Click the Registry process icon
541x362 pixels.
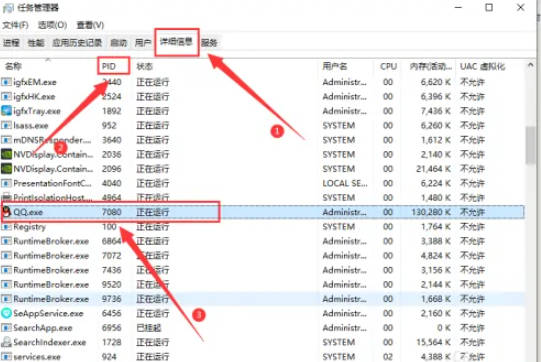(x=6, y=227)
